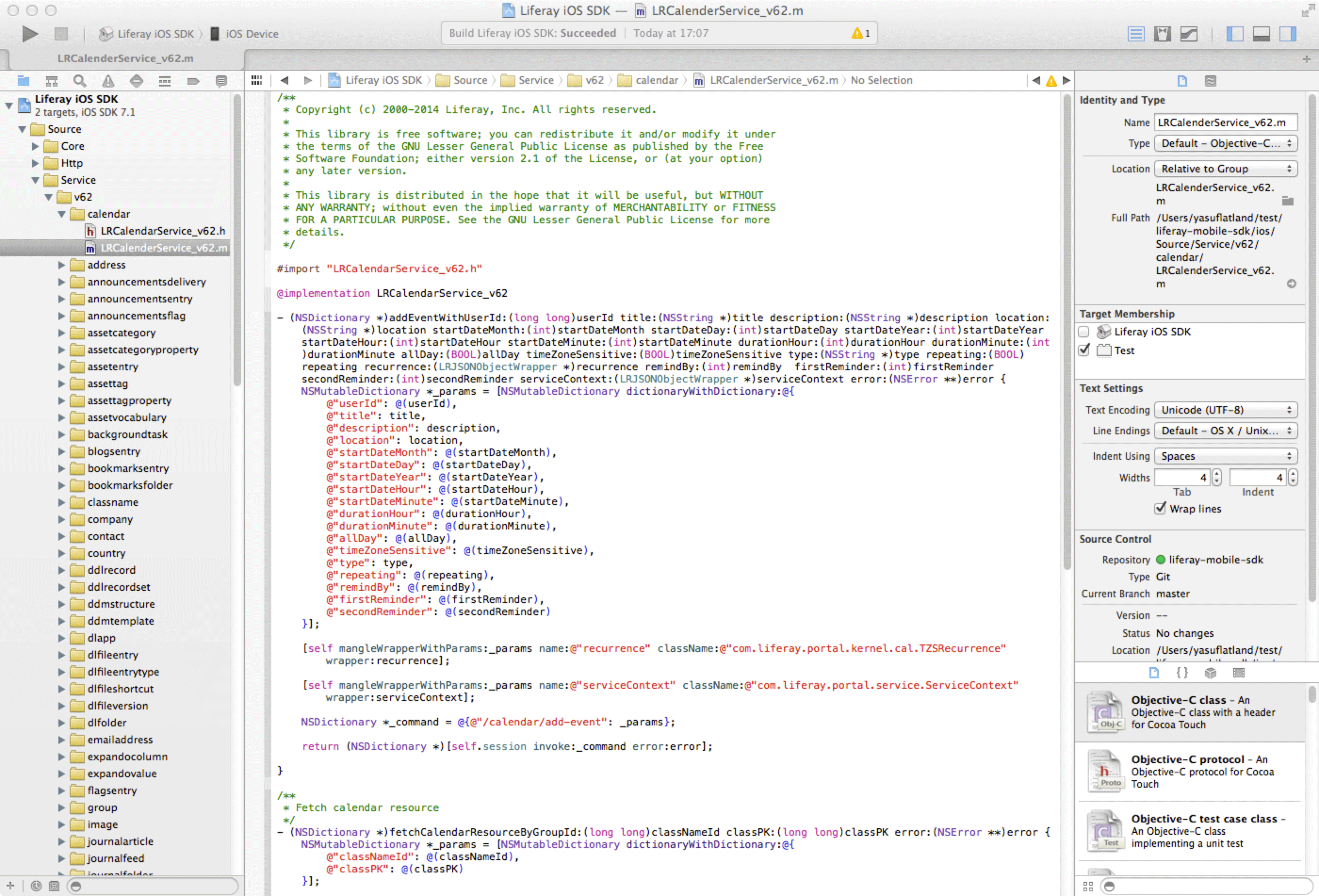
Task: Show the File Template library
Action: 1153,672
